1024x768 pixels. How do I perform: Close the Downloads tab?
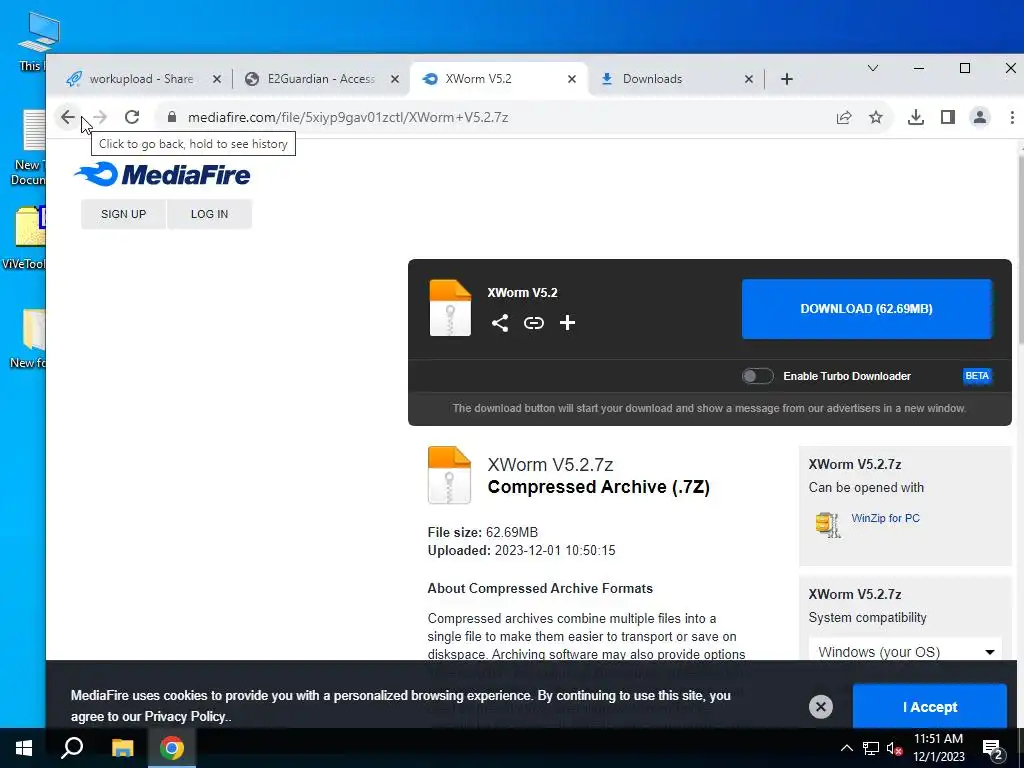[748, 79]
